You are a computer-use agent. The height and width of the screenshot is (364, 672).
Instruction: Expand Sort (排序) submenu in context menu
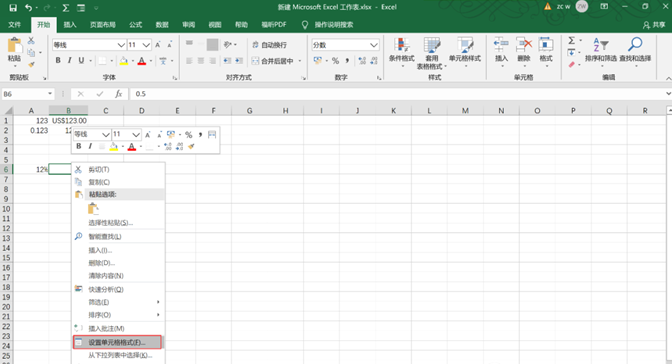[x=118, y=315]
